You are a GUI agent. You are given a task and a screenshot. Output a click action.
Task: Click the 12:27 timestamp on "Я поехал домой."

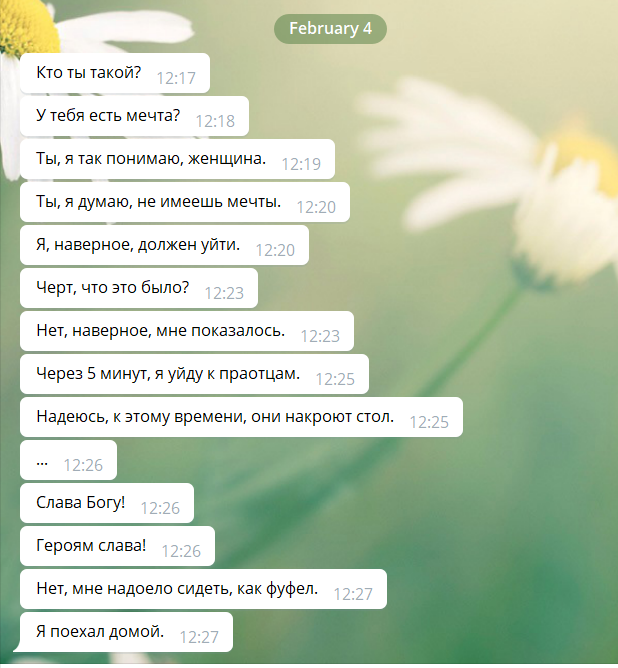click(x=199, y=637)
